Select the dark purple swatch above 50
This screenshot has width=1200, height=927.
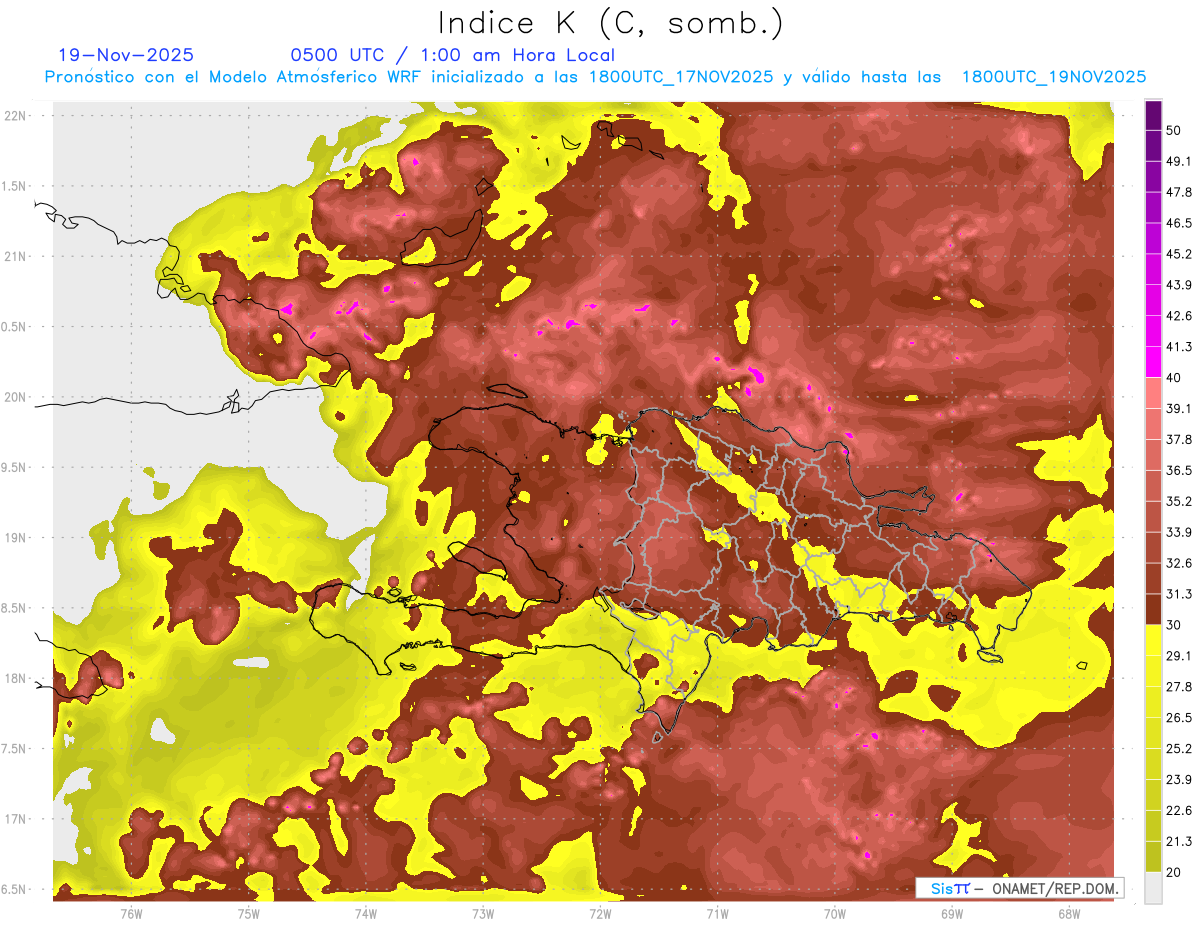click(1153, 115)
